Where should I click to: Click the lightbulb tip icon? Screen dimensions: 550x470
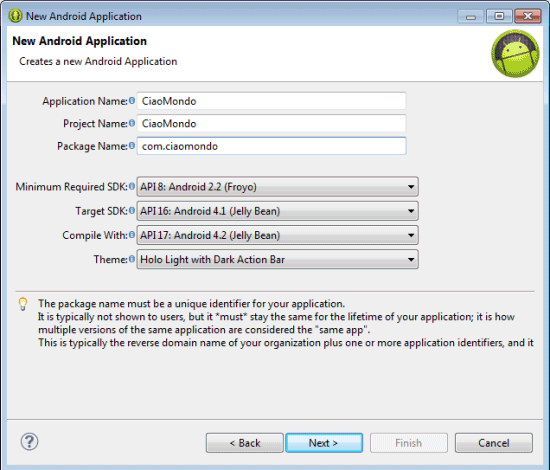coord(23,304)
